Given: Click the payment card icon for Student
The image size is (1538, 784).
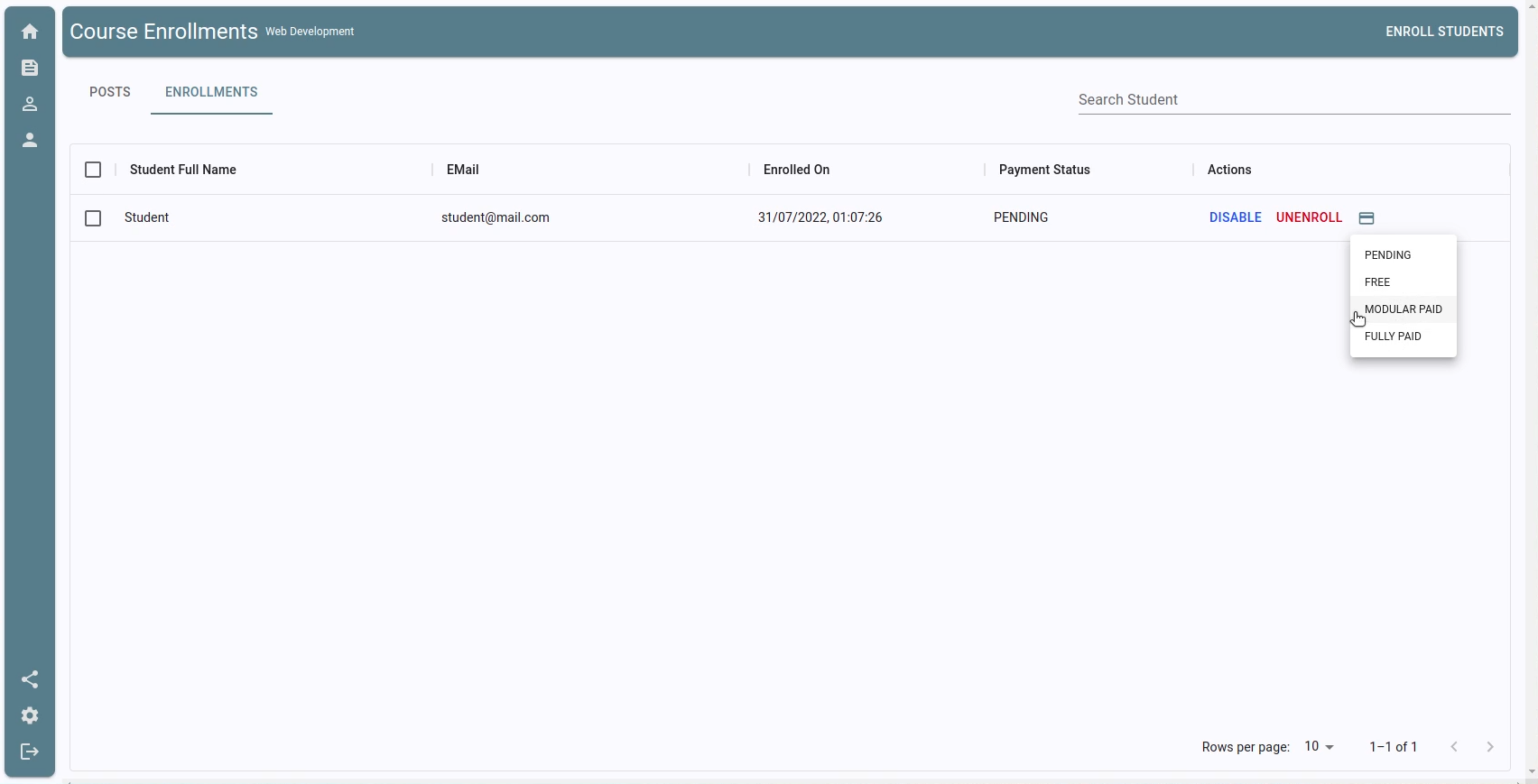Looking at the screenshot, I should coord(1367,218).
